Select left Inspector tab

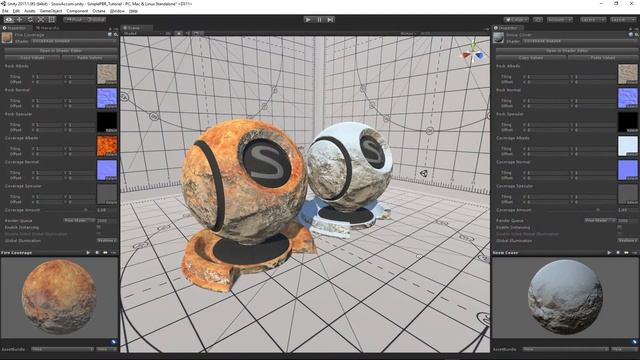pyautogui.click(x=16, y=28)
